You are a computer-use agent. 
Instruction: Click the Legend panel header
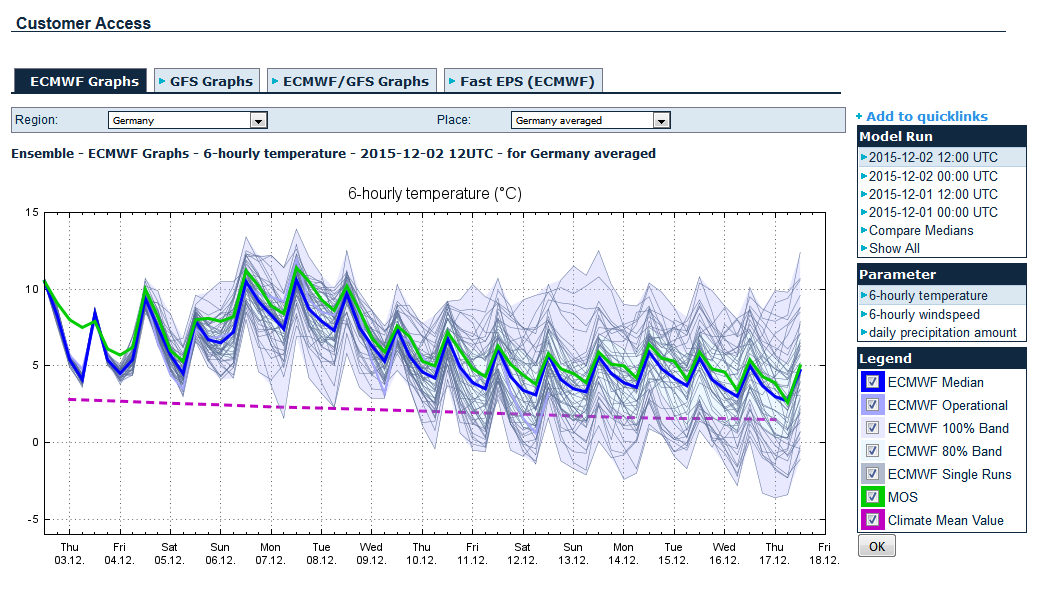[x=942, y=358]
